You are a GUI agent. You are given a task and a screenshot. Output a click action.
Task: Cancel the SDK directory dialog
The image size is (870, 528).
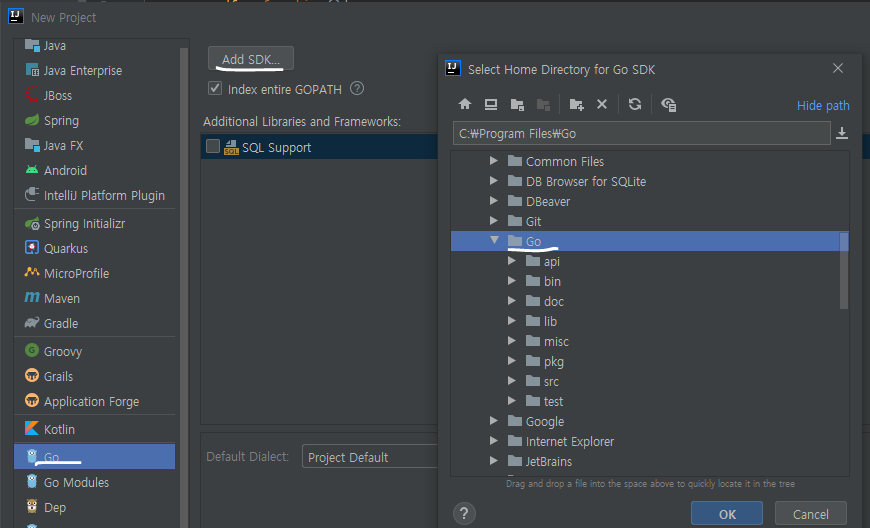(811, 514)
